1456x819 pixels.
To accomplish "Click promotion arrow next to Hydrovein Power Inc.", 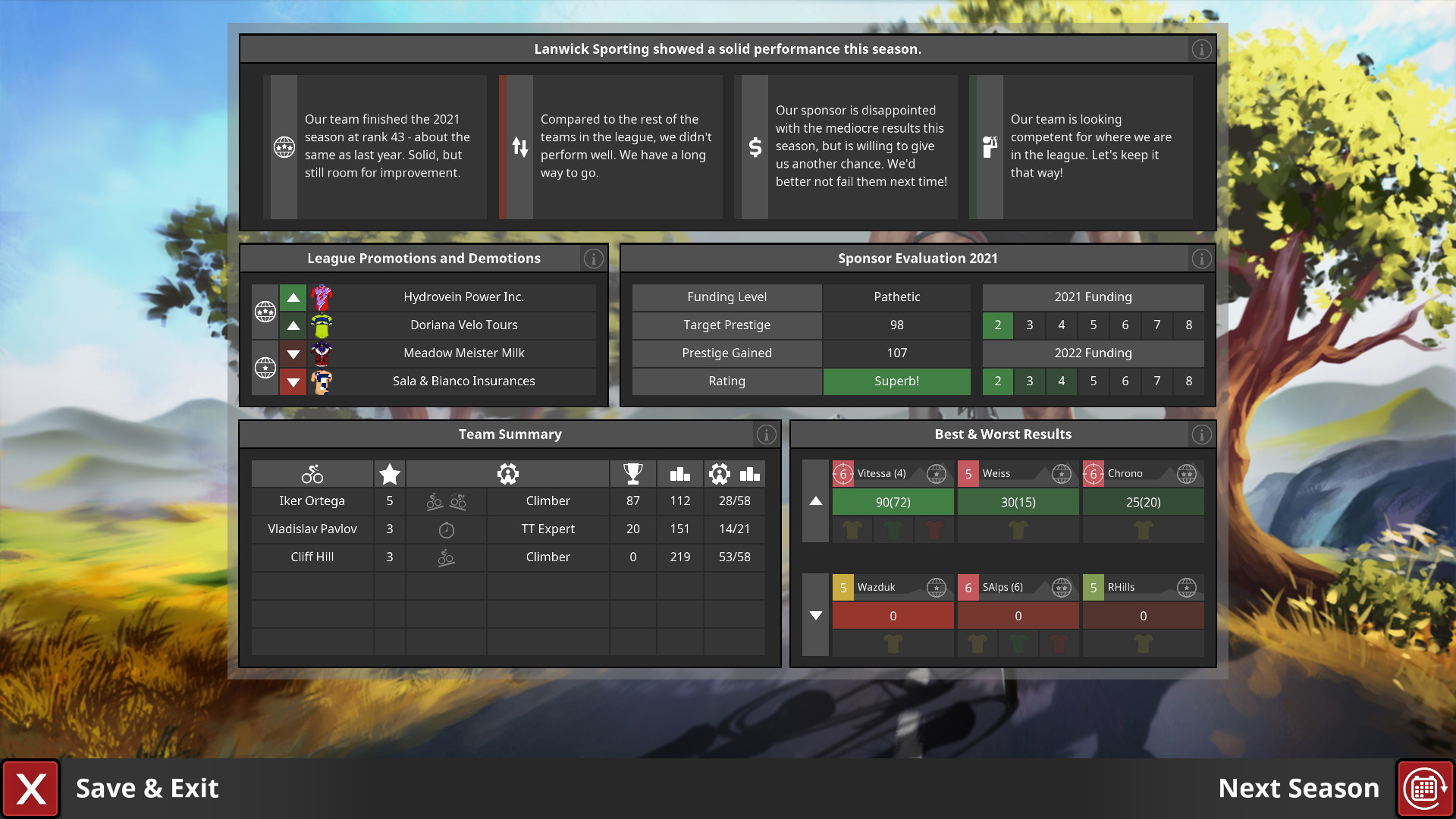I will pyautogui.click(x=293, y=297).
